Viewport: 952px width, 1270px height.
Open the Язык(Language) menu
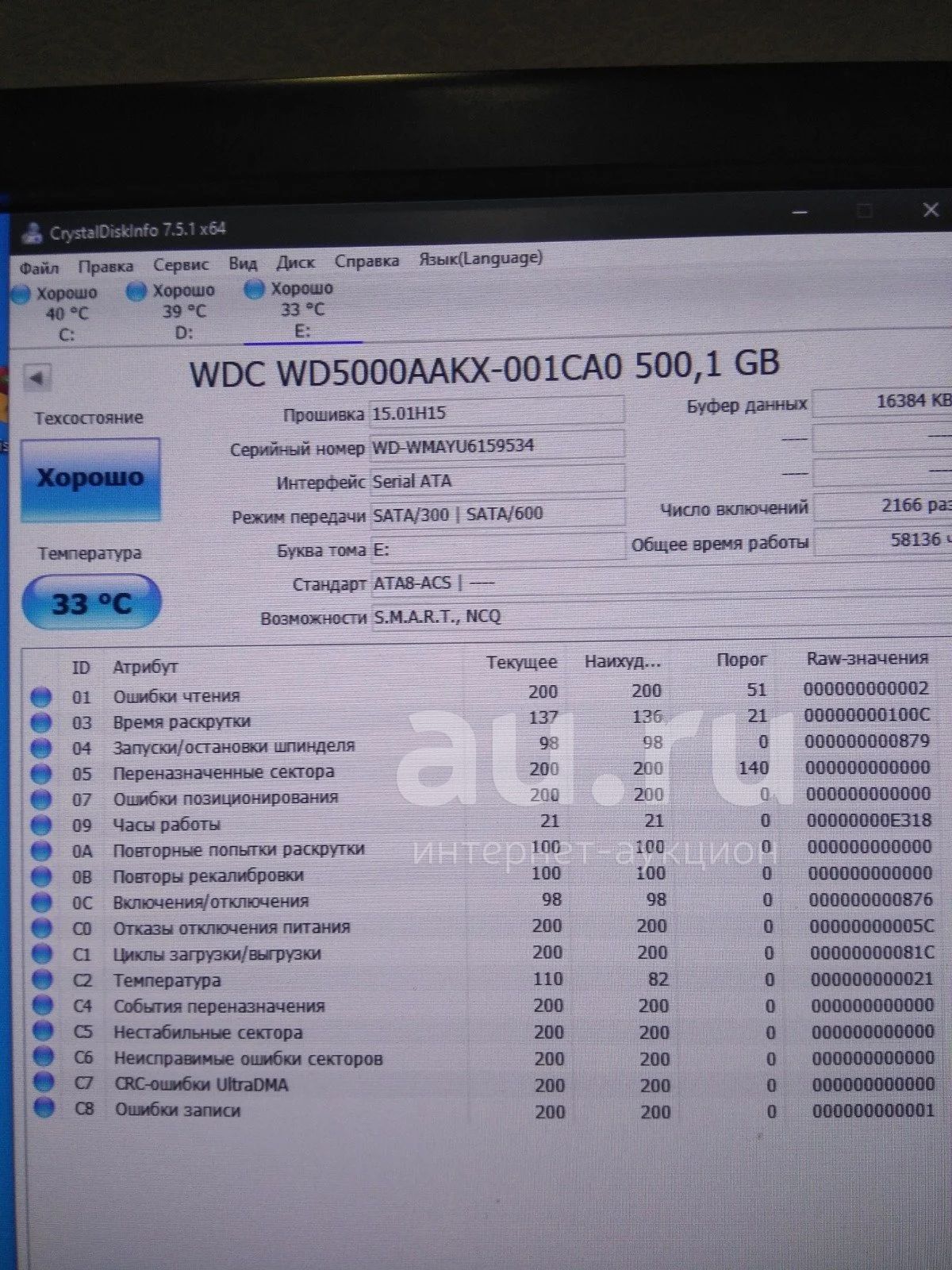pos(481,258)
